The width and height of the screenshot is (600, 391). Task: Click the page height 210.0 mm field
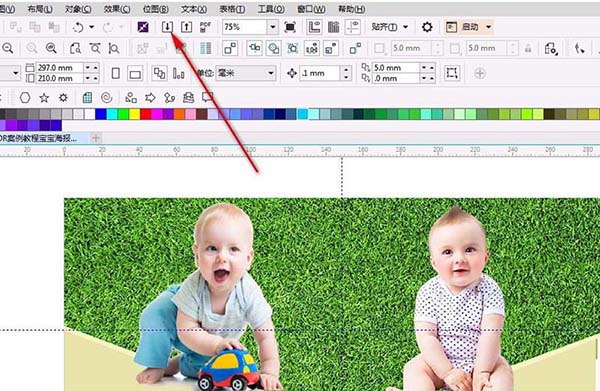coord(59,78)
